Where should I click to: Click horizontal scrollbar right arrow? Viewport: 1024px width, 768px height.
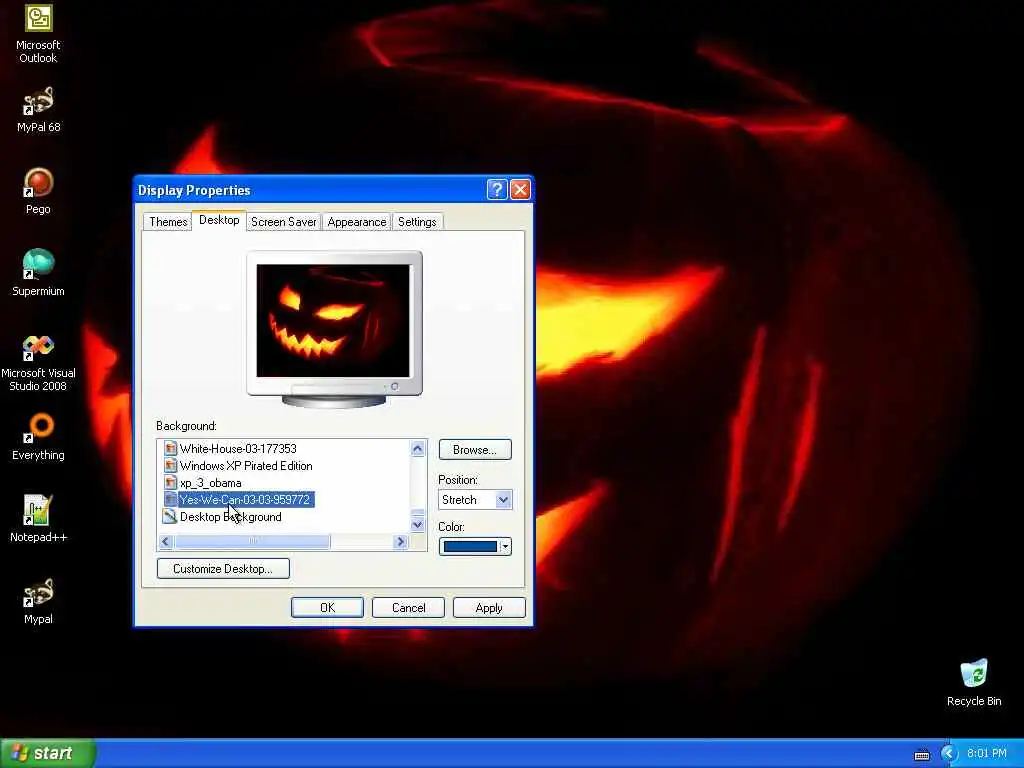tap(401, 541)
